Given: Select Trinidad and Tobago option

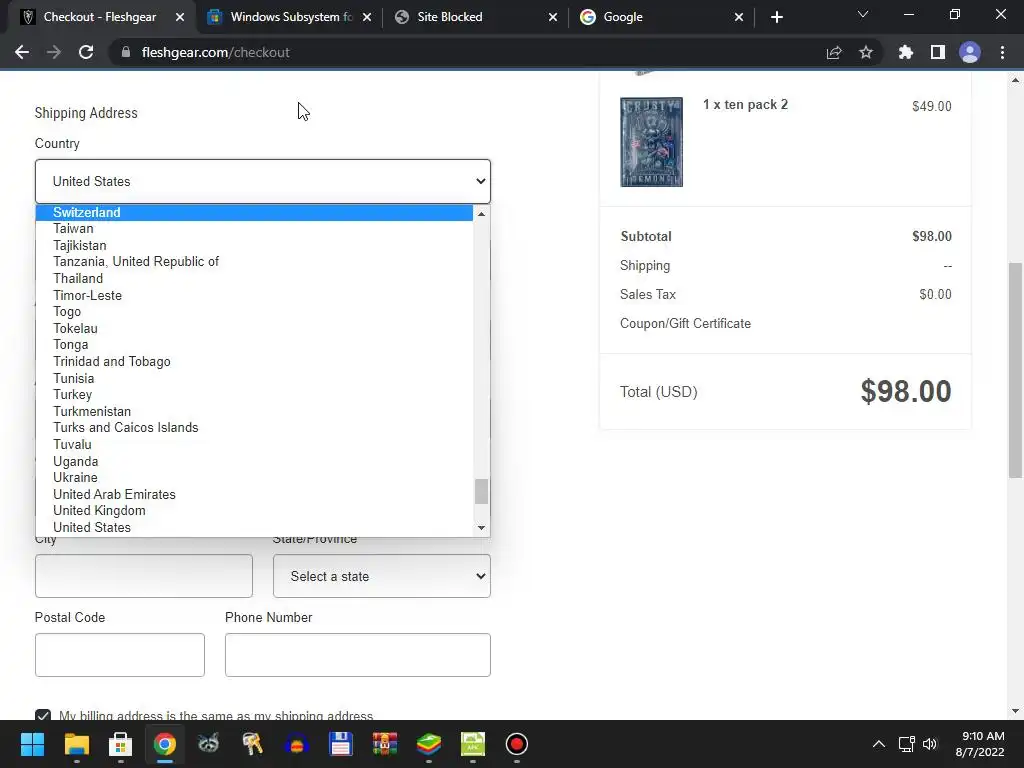Looking at the screenshot, I should point(254,361).
